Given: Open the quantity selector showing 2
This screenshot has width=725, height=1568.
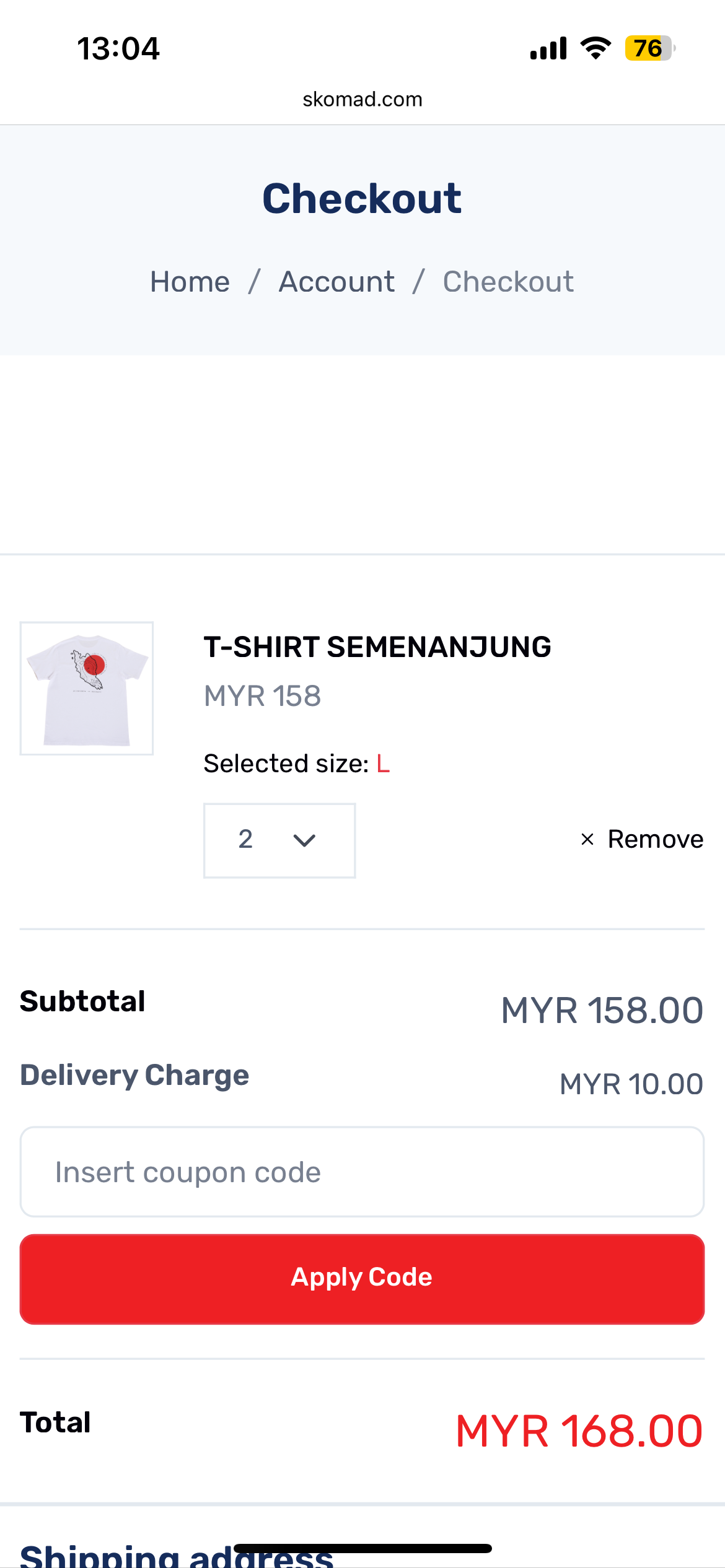Looking at the screenshot, I should point(279,840).
